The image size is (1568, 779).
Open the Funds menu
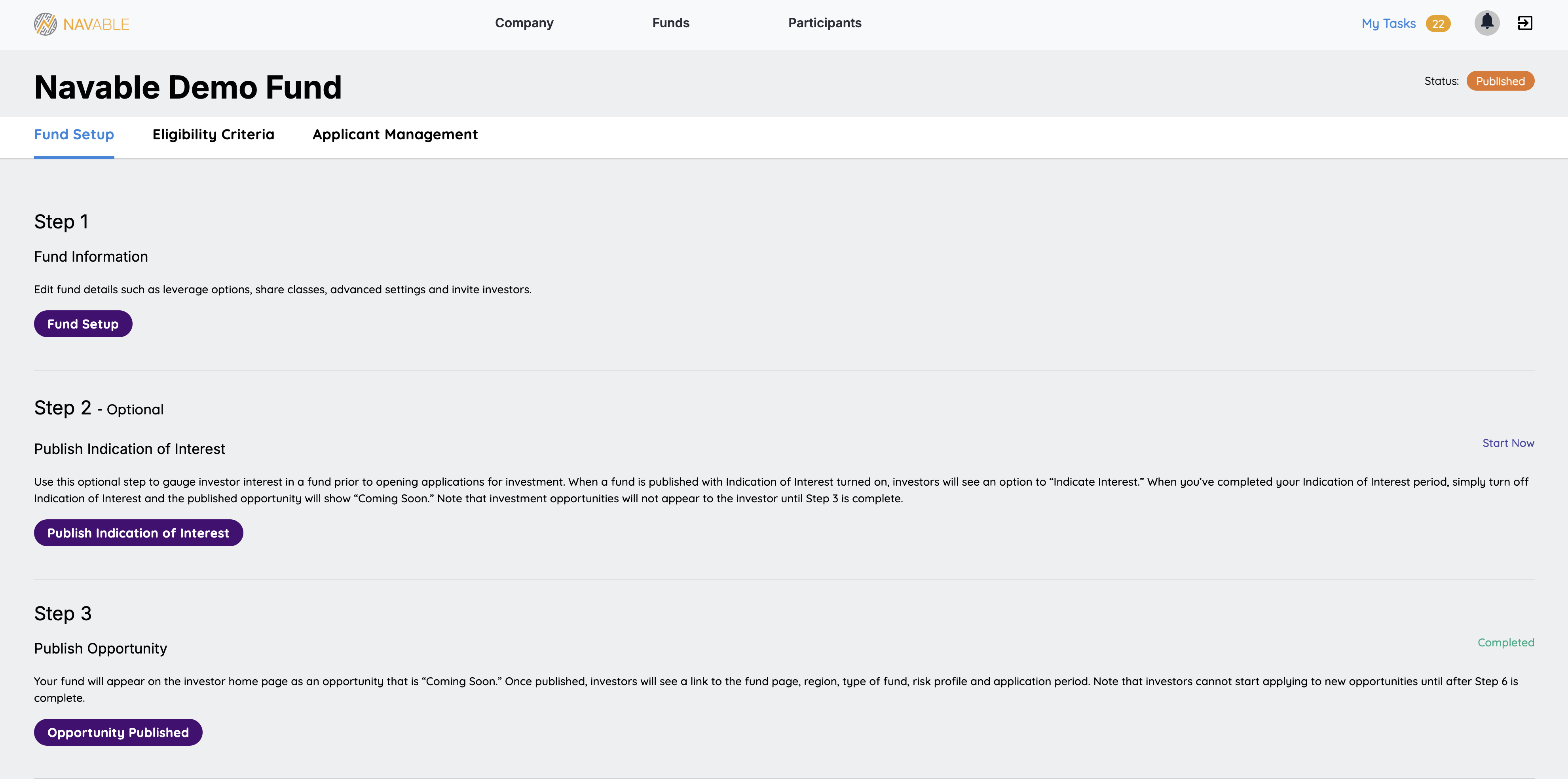click(671, 23)
